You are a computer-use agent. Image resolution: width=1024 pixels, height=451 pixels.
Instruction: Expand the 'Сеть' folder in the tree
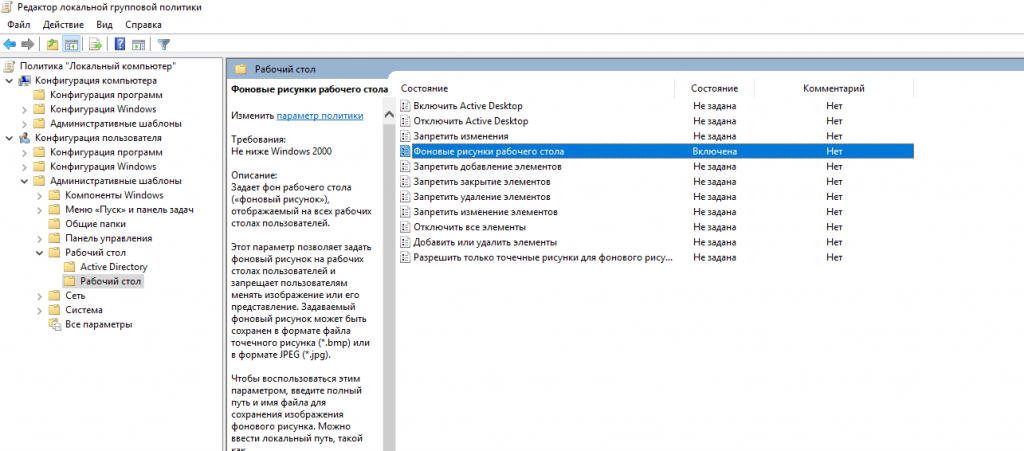(39, 296)
